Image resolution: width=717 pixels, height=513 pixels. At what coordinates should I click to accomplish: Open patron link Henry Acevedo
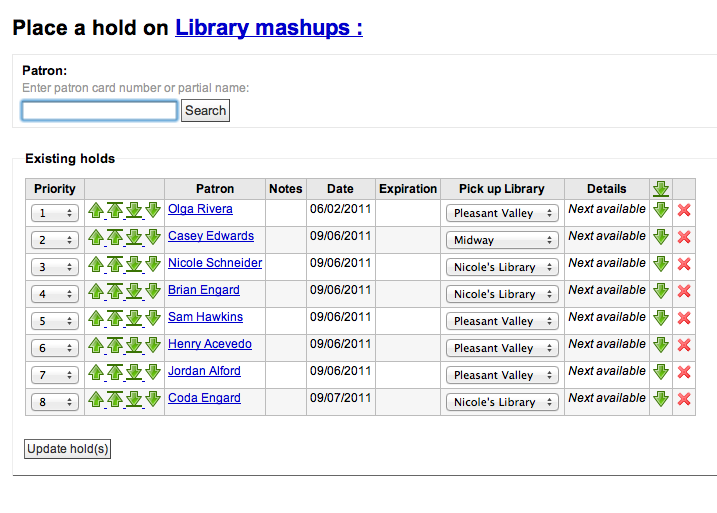[210, 344]
